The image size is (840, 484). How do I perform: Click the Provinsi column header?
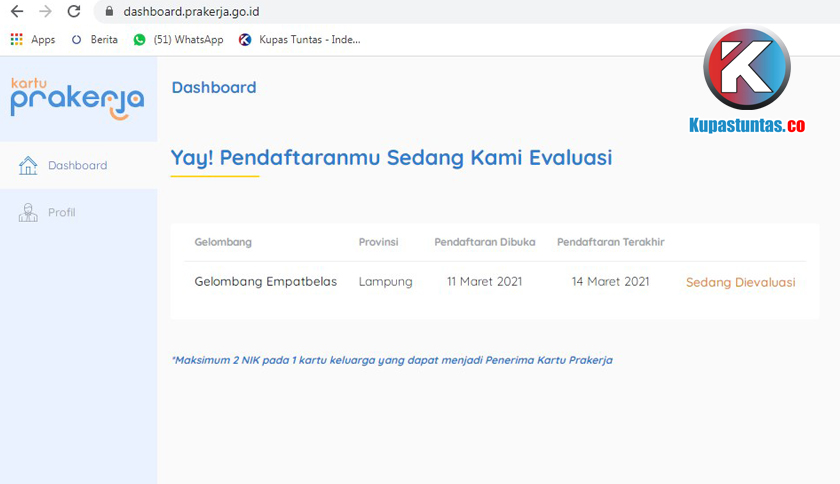coord(378,242)
